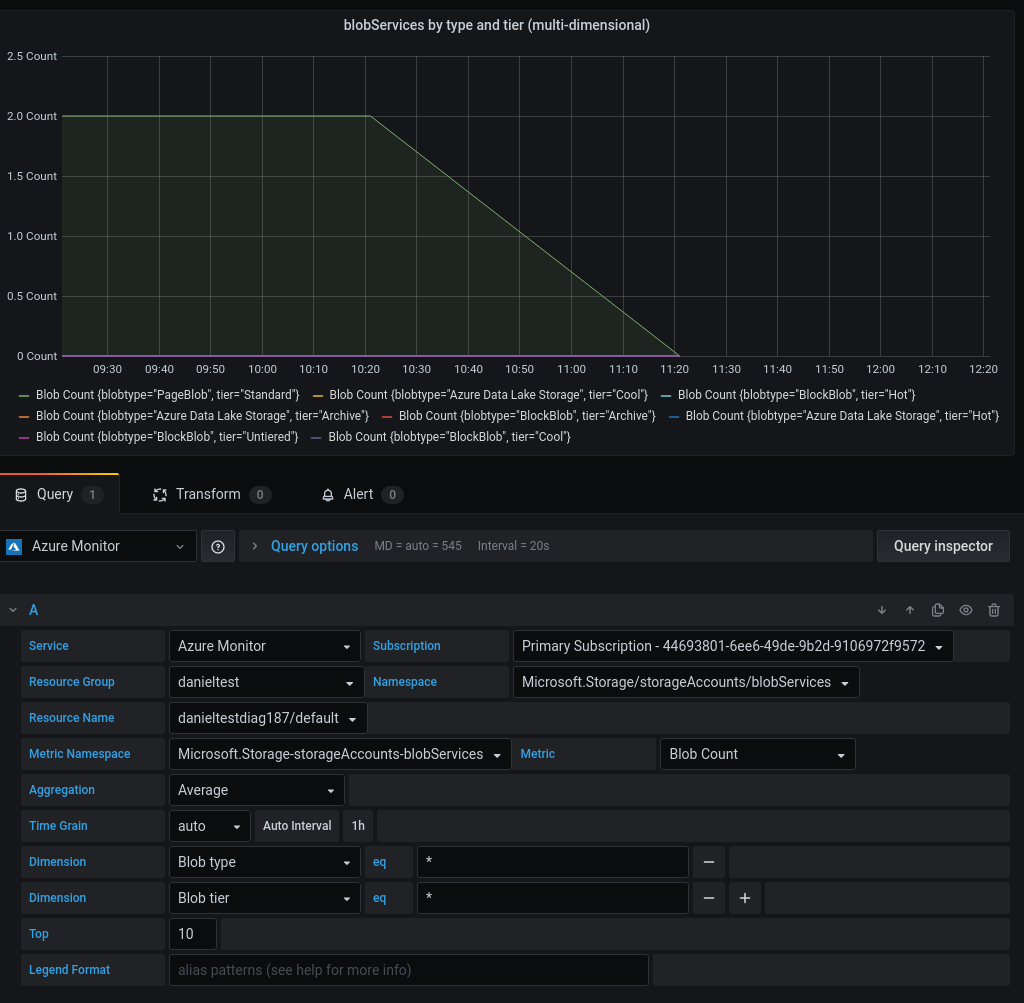Click the Blob tier eq operator
Image resolution: width=1024 pixels, height=1003 pixels.
click(x=389, y=898)
